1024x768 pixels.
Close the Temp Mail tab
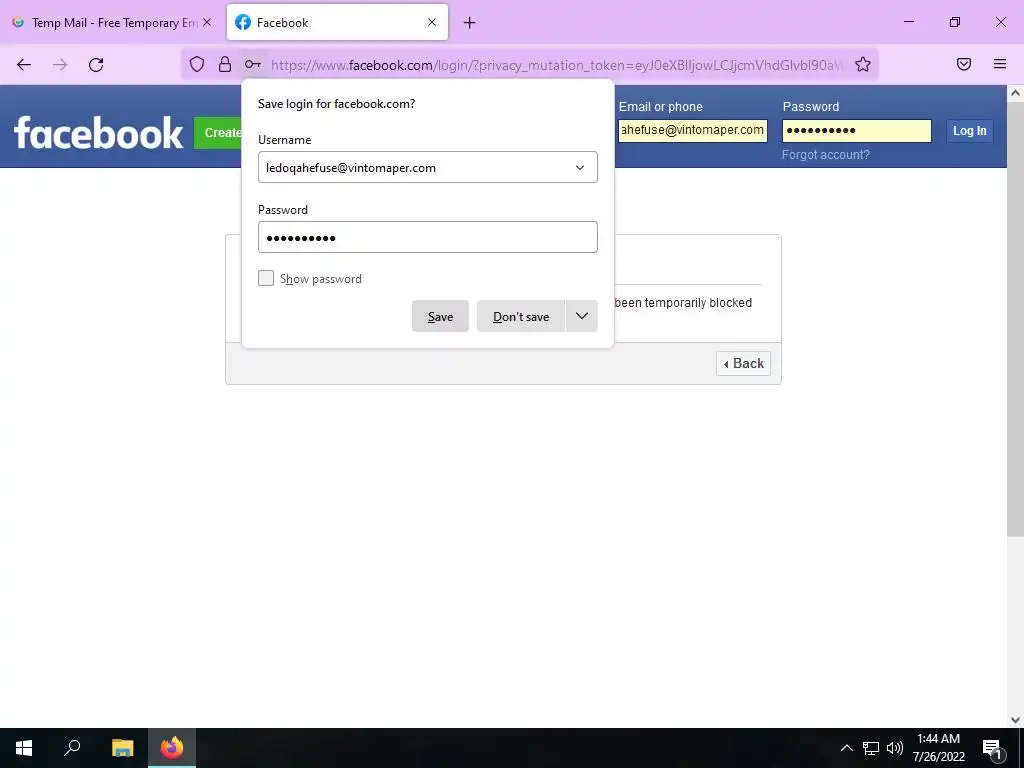coord(207,22)
